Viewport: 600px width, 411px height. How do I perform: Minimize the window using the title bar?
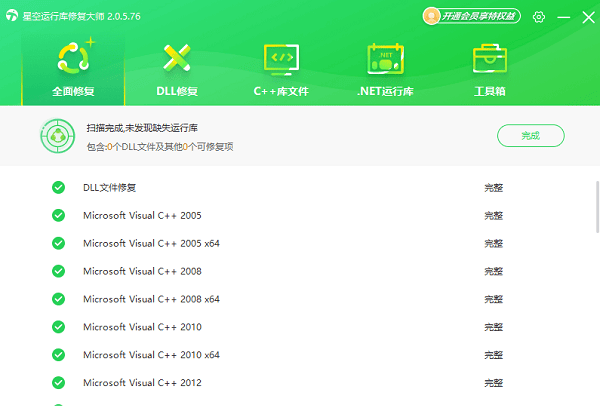pyautogui.click(x=565, y=17)
